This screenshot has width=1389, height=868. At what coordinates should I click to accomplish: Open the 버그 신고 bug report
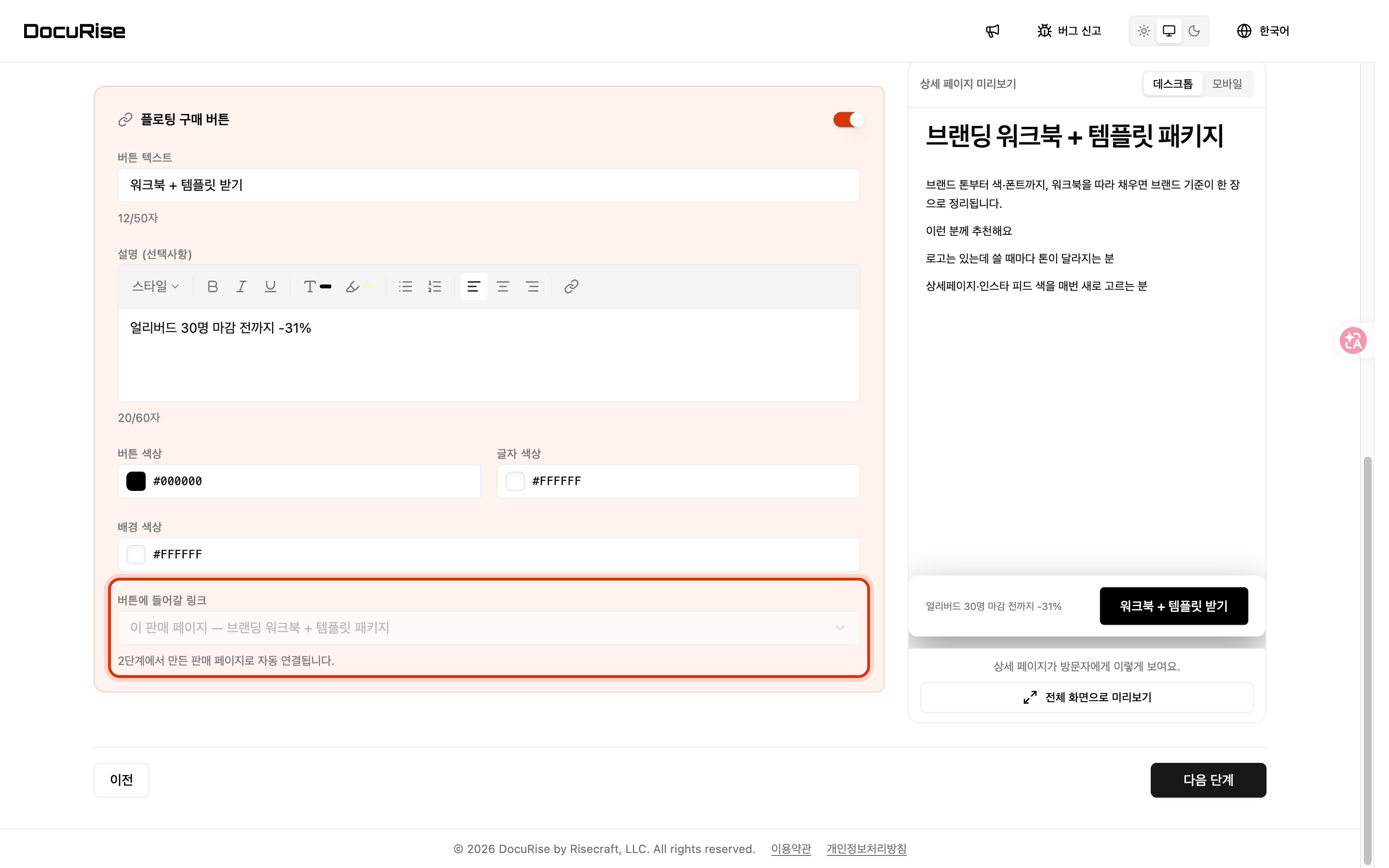pos(1069,31)
